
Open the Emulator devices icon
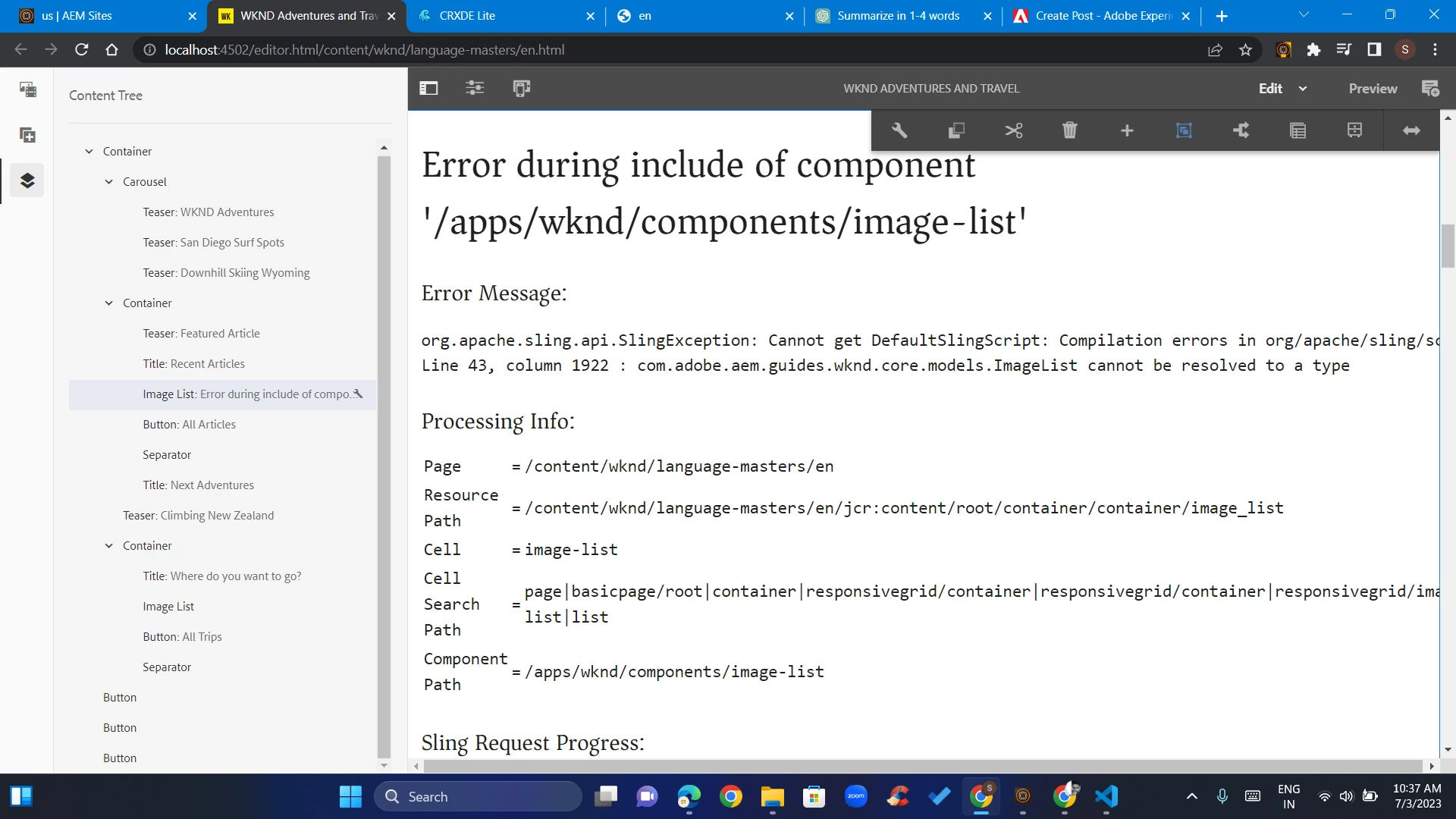pyautogui.click(x=522, y=88)
